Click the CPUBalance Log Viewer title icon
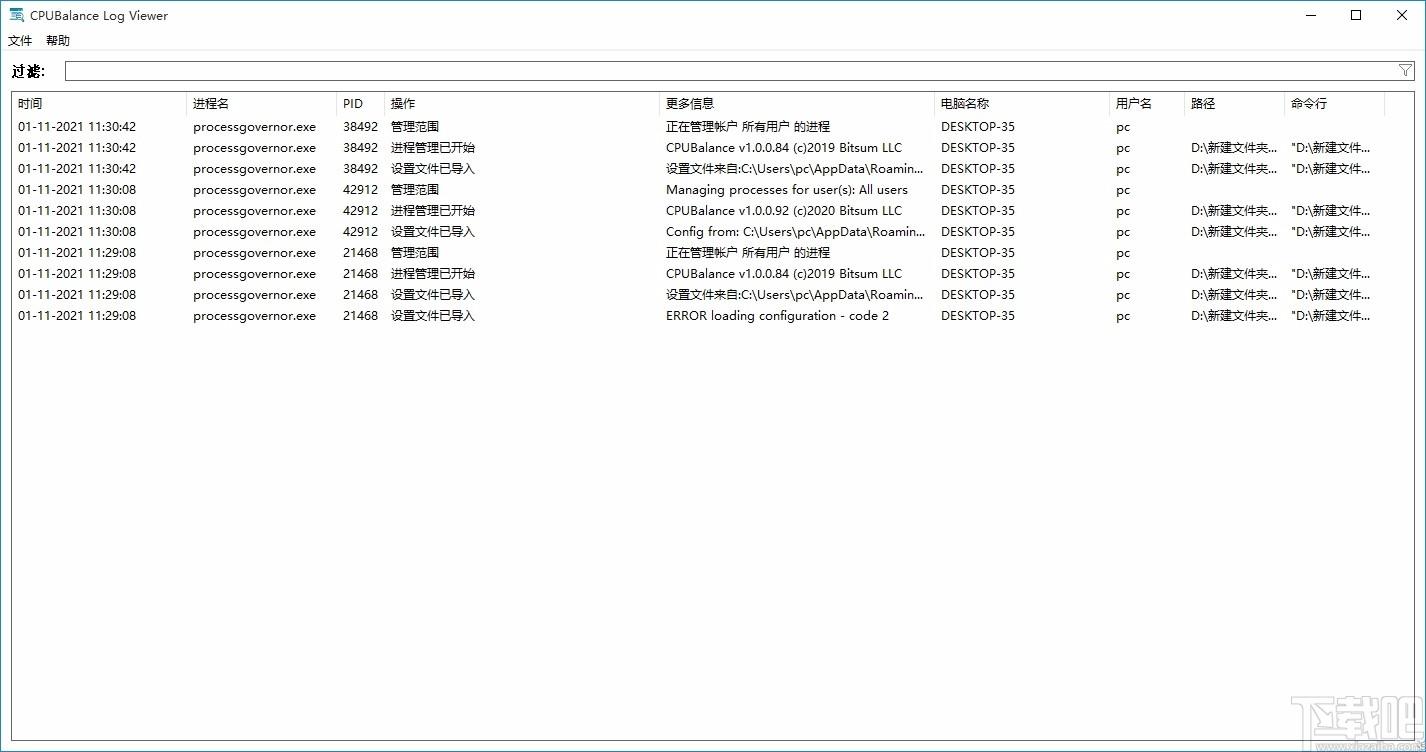 click(16, 15)
